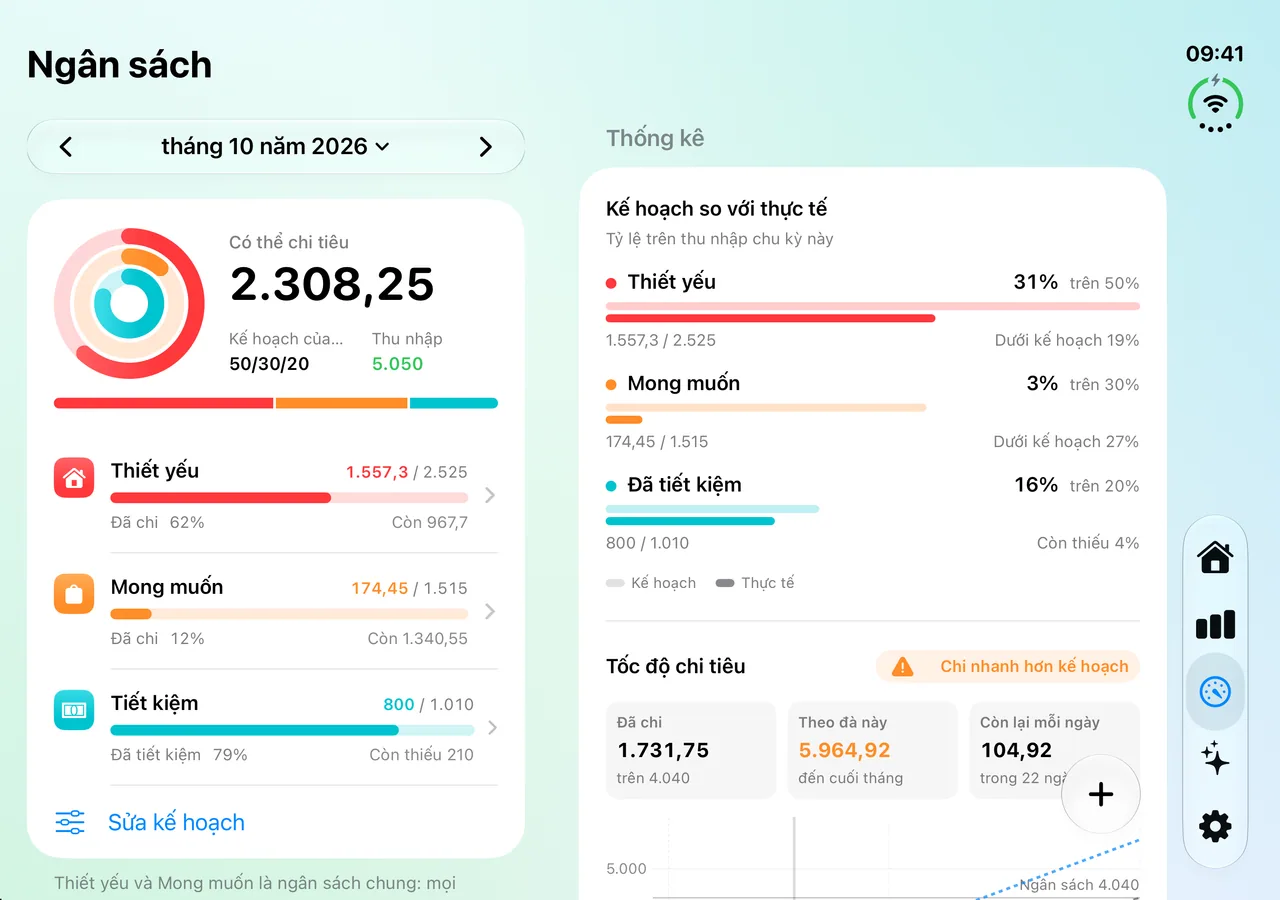Tap the Thiết yếu row in Kế hoạch so với thực tế
This screenshot has height=900, width=1280.
[x=873, y=310]
